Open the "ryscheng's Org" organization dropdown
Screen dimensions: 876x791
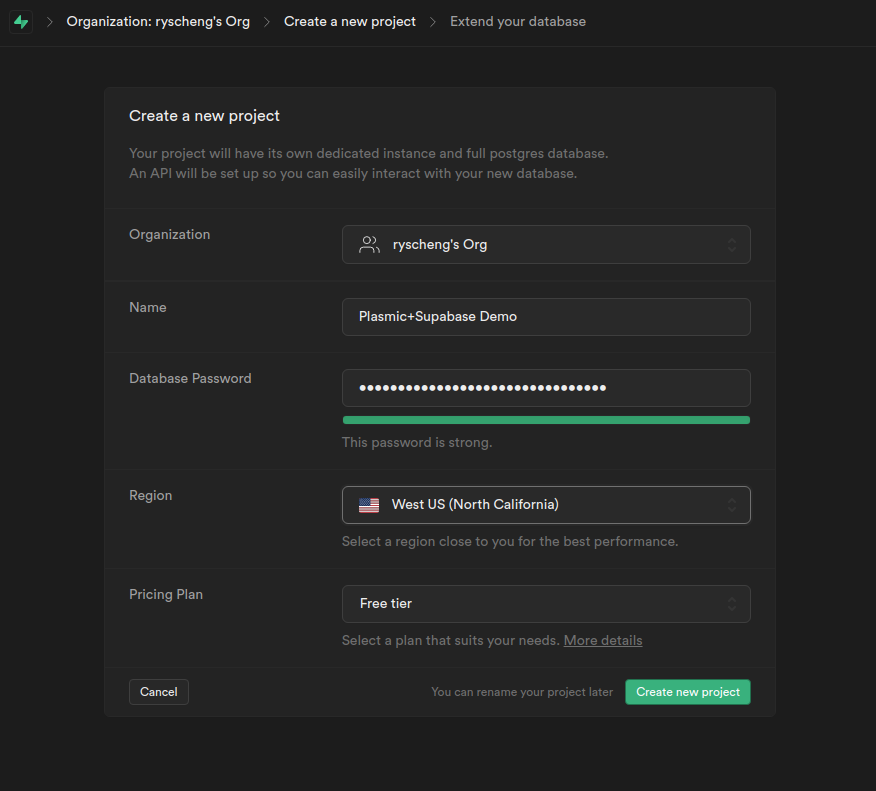coord(545,244)
